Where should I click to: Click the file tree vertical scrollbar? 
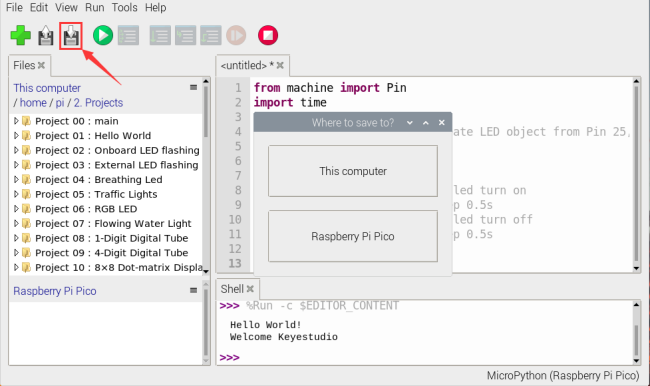click(x=206, y=175)
